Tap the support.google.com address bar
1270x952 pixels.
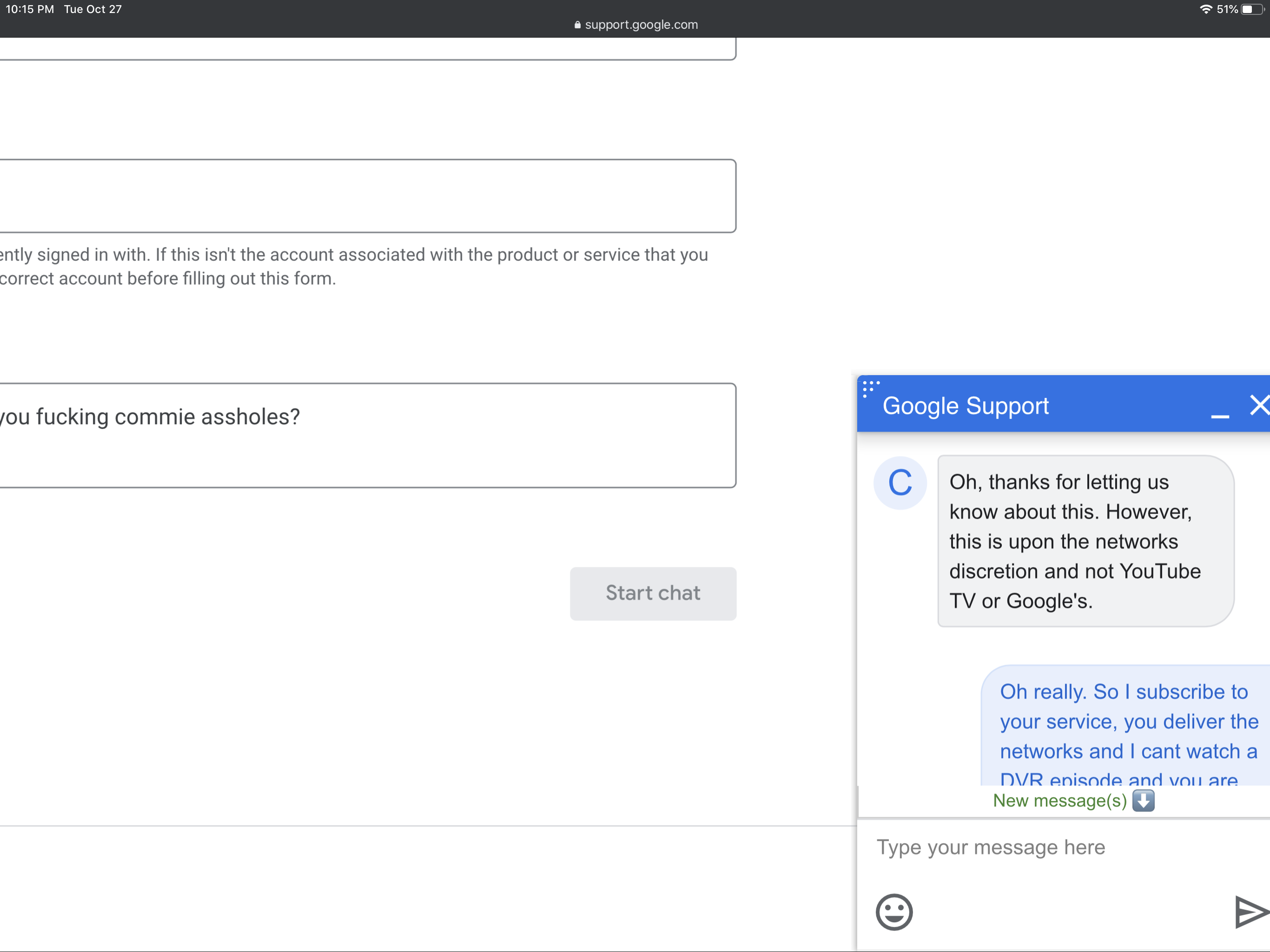tap(635, 25)
